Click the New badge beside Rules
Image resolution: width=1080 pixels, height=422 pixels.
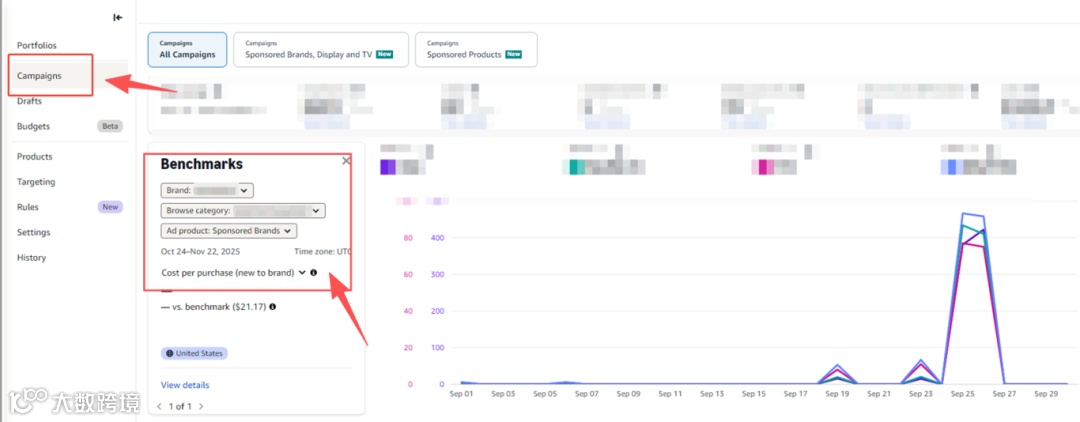(110, 207)
